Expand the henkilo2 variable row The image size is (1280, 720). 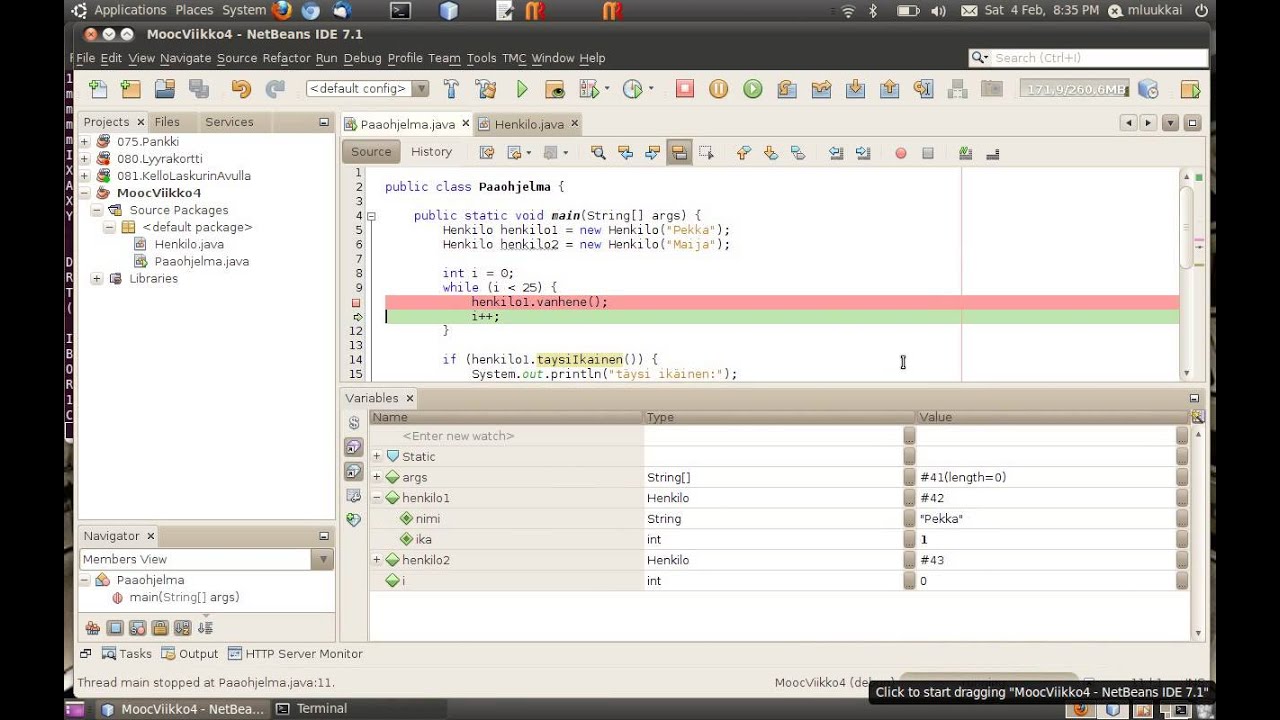coord(377,560)
